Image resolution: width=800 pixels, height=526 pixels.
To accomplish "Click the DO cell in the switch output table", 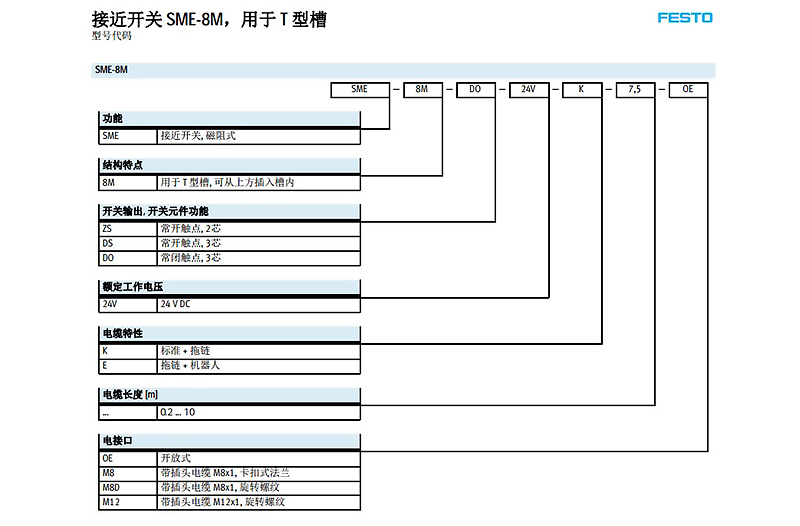I will pyautogui.click(x=128, y=258).
